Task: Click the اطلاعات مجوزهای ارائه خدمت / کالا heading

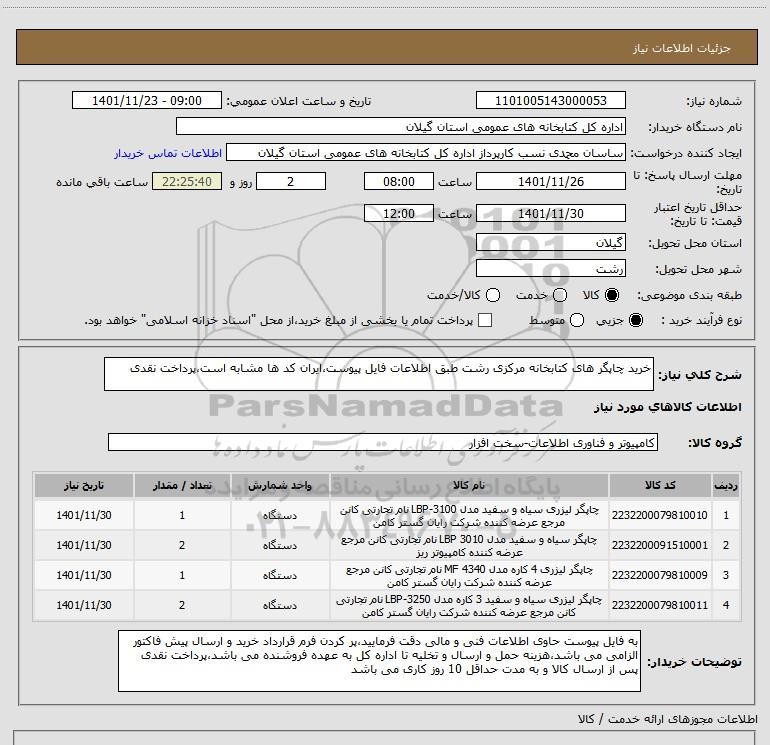Action: [667, 719]
